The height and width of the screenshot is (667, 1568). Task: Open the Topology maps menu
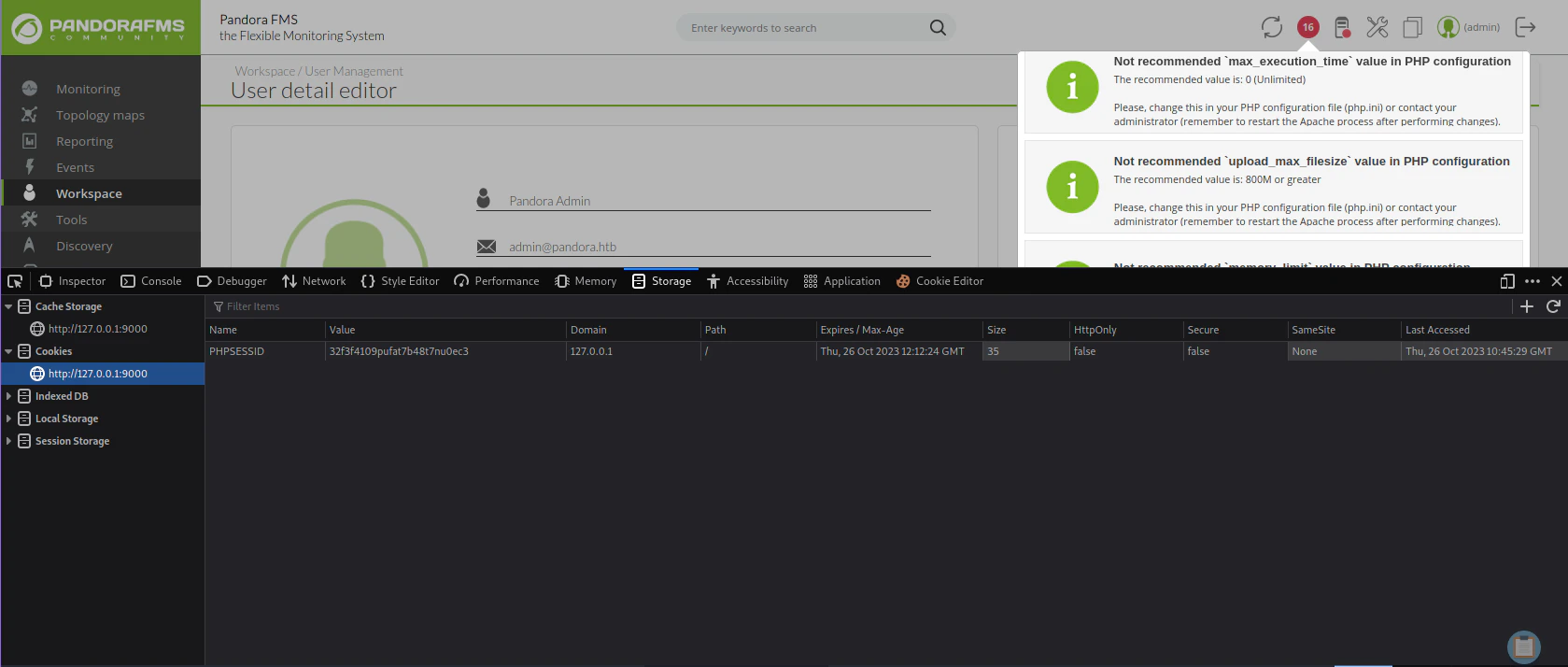coord(100,115)
